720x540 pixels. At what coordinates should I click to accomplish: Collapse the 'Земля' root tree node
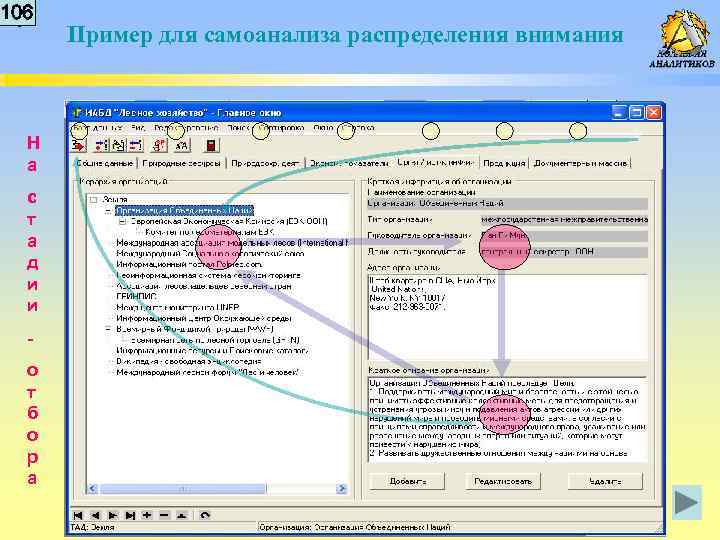pyautogui.click(x=94, y=200)
